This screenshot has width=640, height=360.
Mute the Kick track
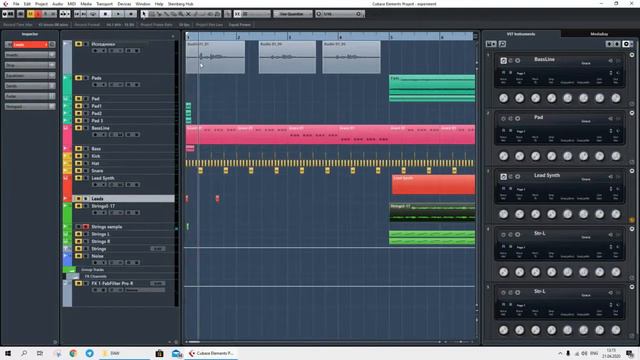click(x=78, y=156)
